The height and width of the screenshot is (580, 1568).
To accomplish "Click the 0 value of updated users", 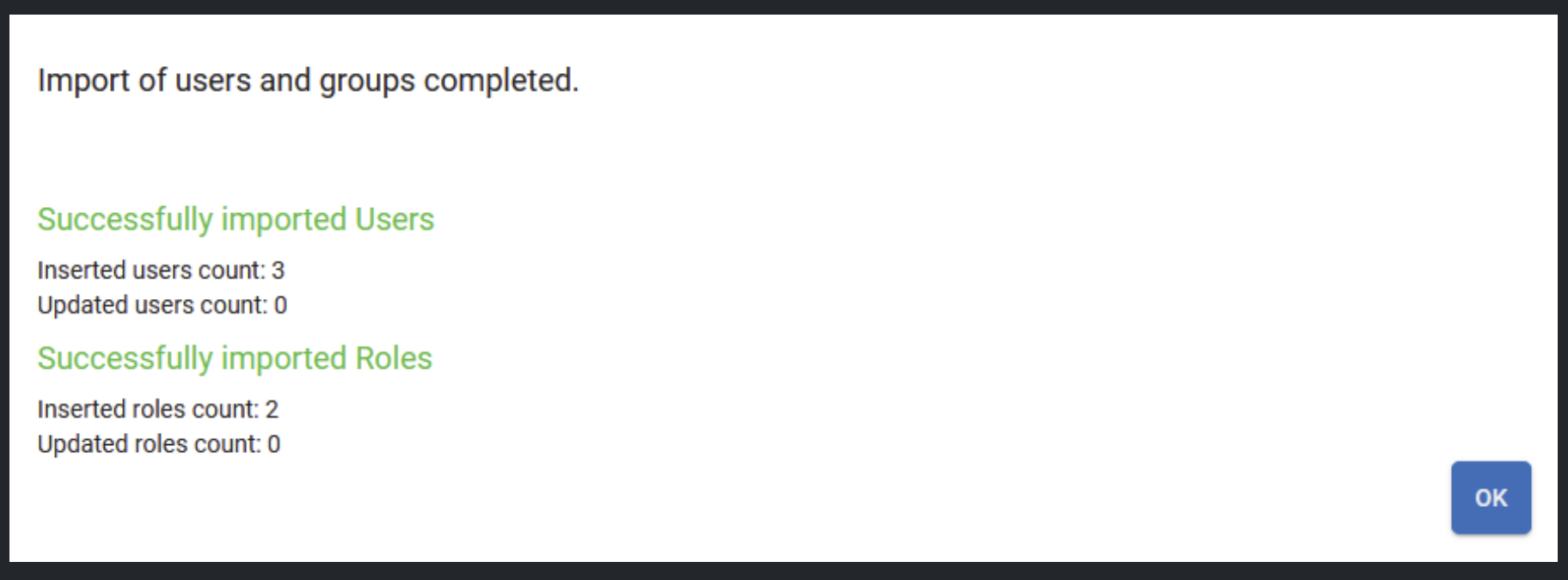I will [x=280, y=305].
